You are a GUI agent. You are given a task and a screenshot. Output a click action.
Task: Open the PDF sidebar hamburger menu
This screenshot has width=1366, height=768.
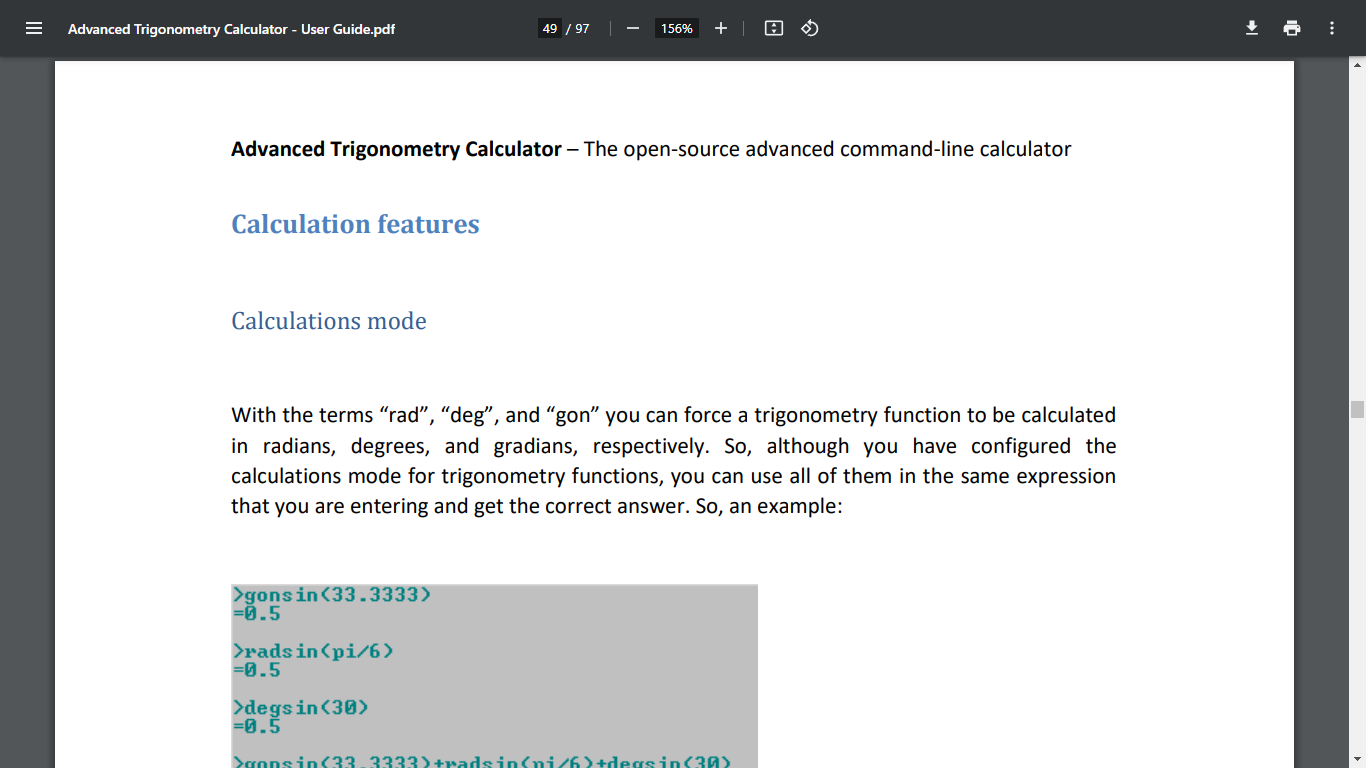pyautogui.click(x=34, y=28)
